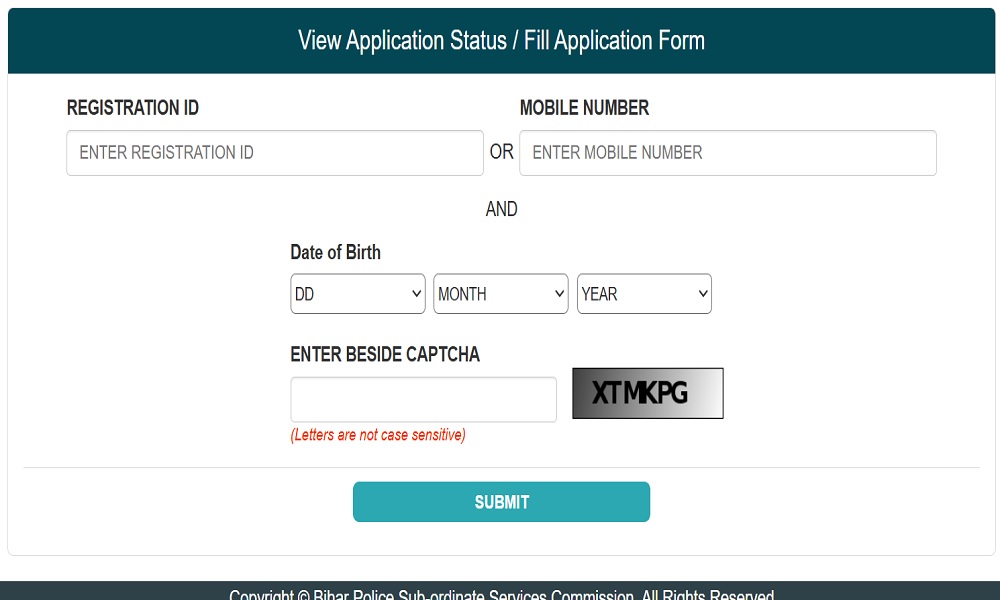
Task: Open the DD day dropdown
Action: click(x=357, y=294)
